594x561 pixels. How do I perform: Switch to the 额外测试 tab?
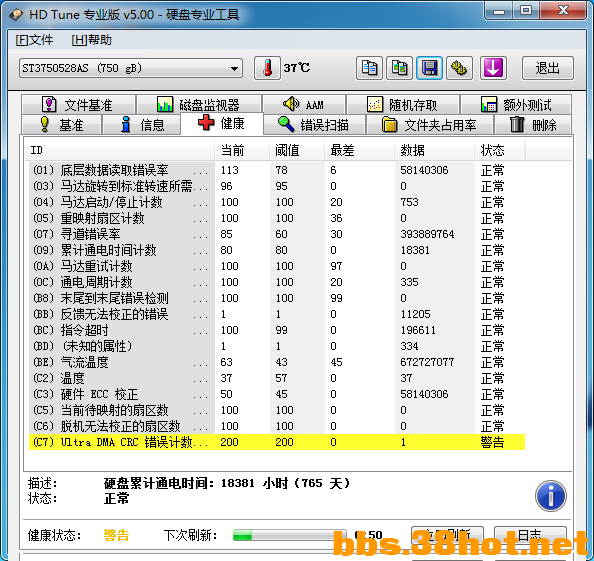[516, 104]
